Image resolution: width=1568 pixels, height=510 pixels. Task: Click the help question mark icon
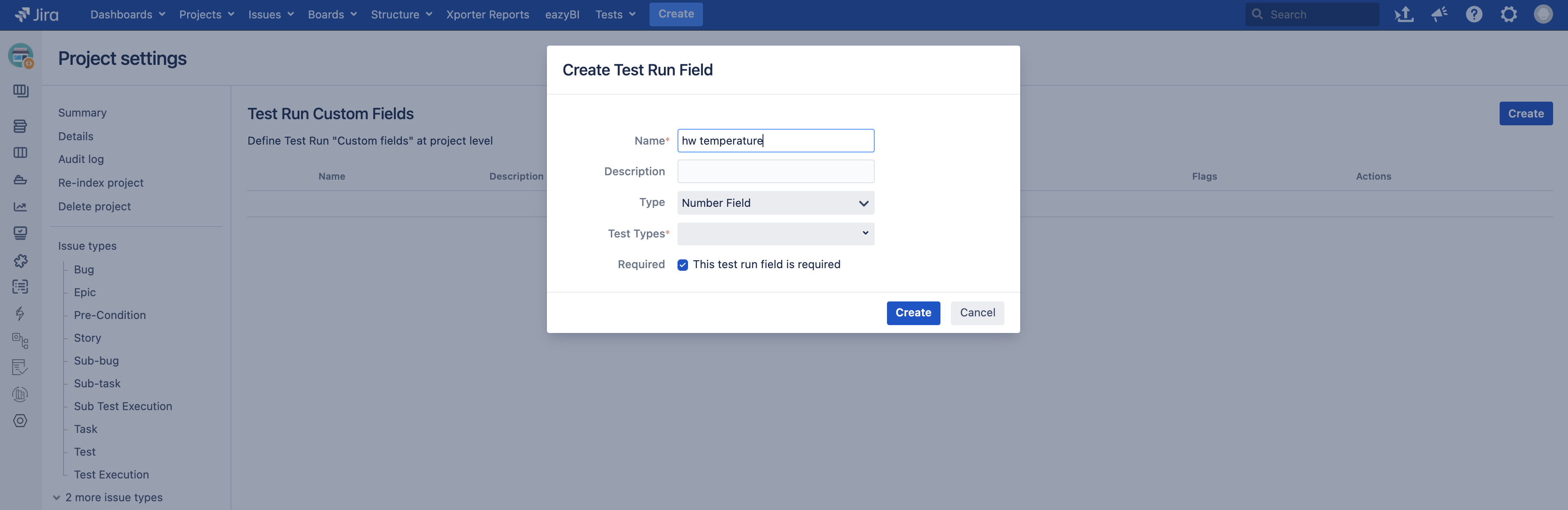(1474, 14)
